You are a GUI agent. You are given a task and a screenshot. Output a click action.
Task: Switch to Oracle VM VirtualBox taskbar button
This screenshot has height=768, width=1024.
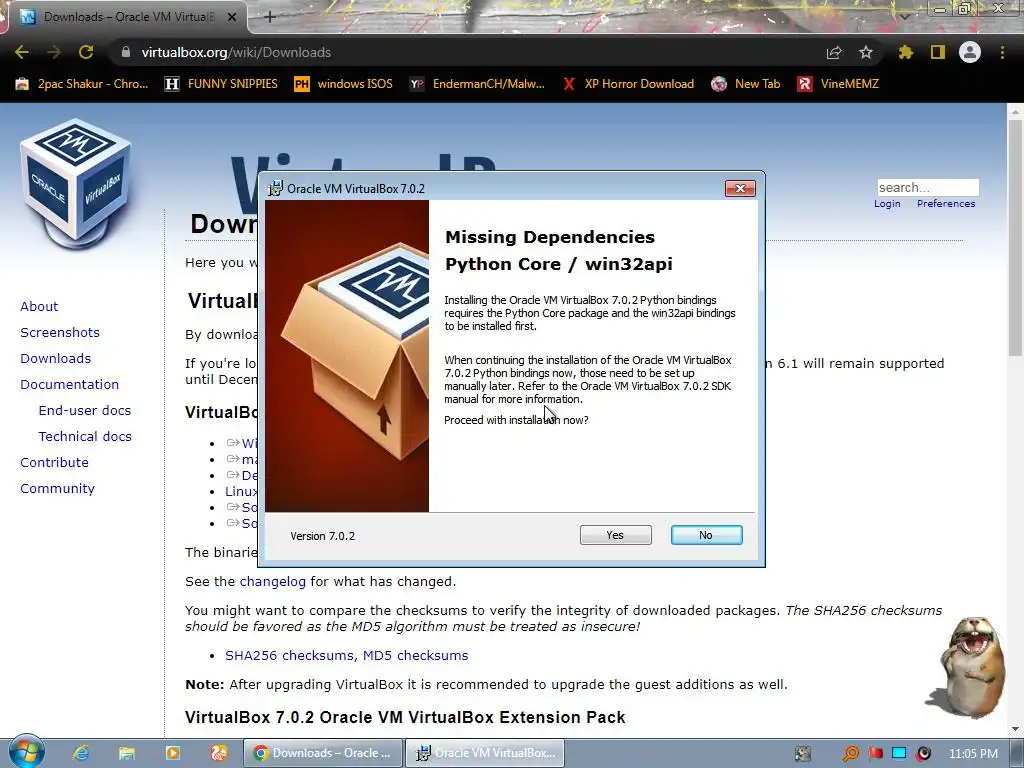[x=485, y=753]
